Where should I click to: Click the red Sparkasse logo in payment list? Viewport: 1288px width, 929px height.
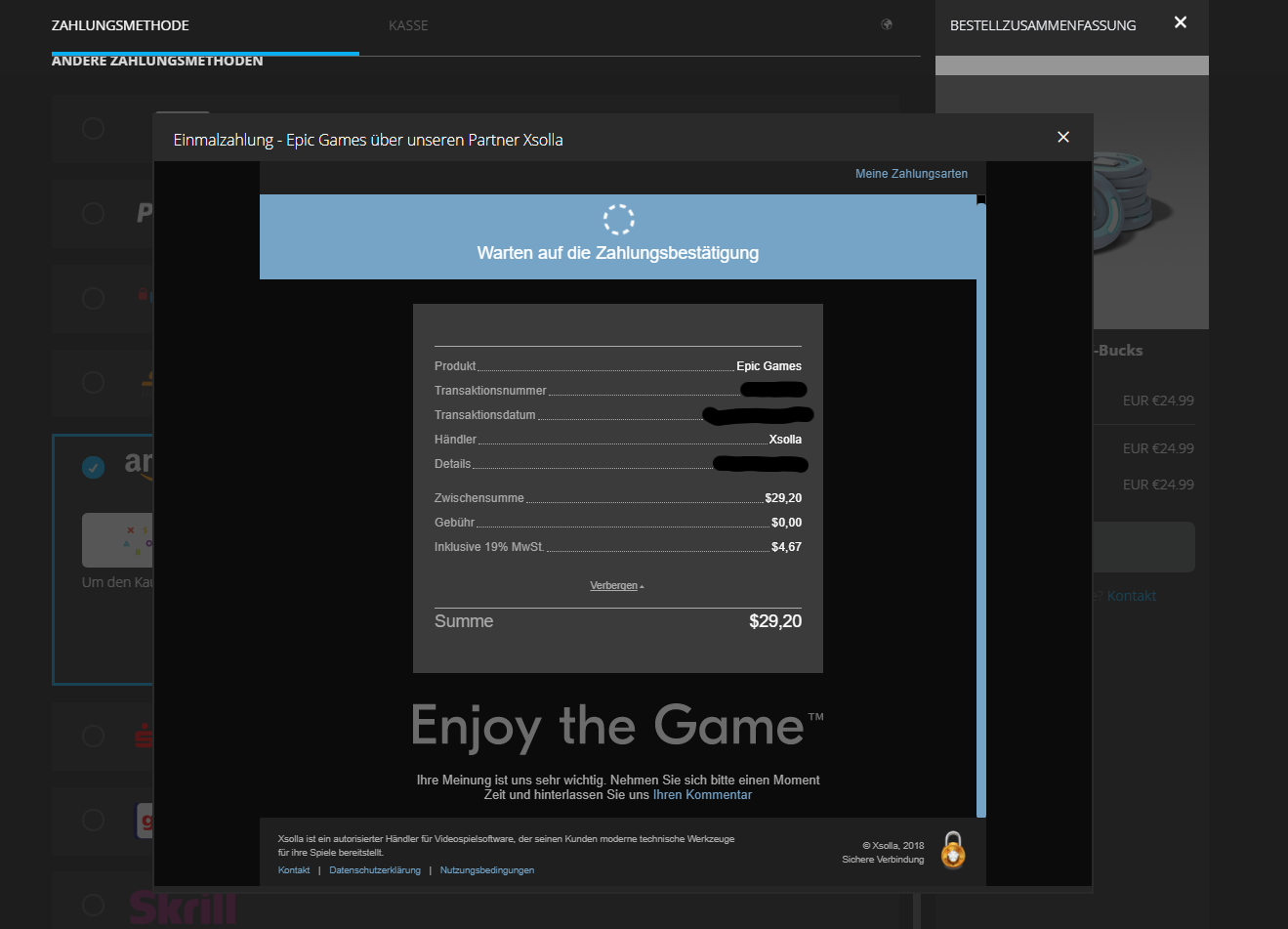(144, 736)
